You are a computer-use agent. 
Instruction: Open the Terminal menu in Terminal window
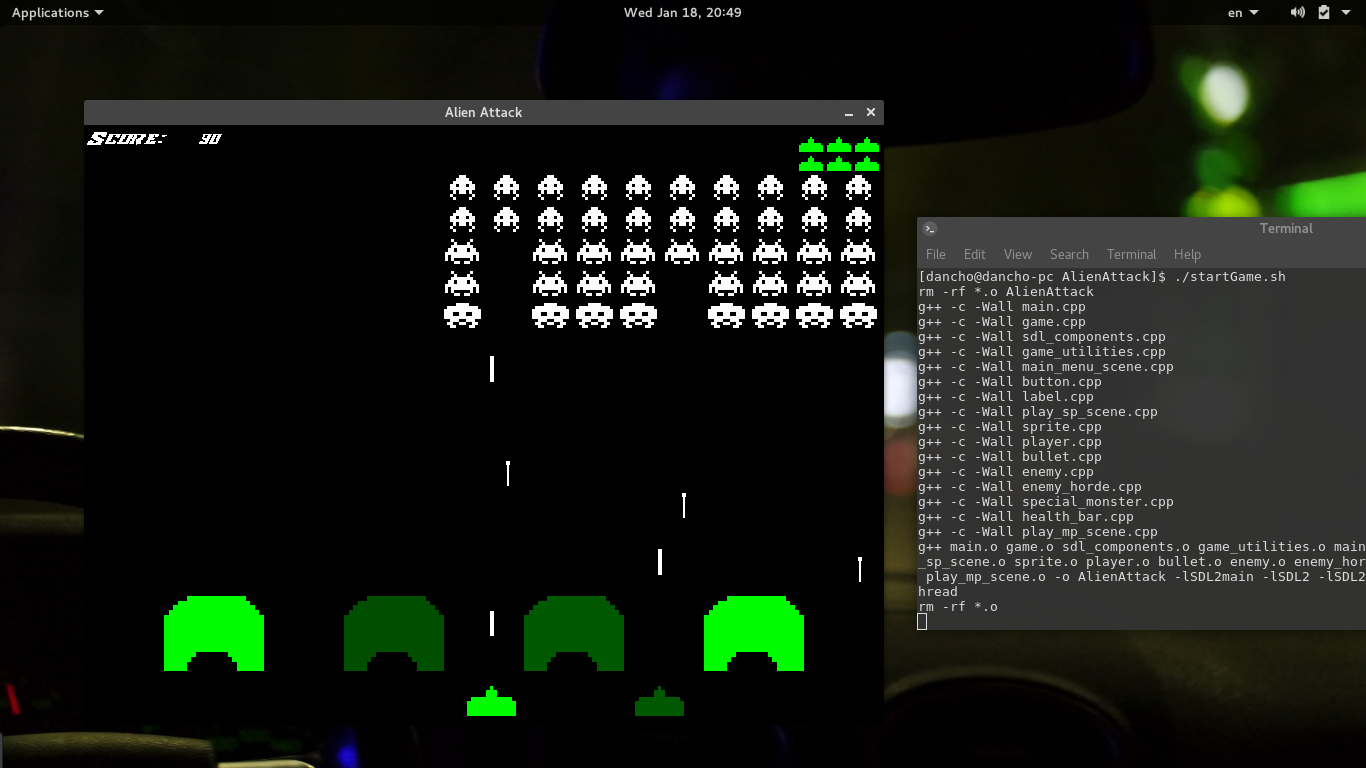(x=1131, y=254)
